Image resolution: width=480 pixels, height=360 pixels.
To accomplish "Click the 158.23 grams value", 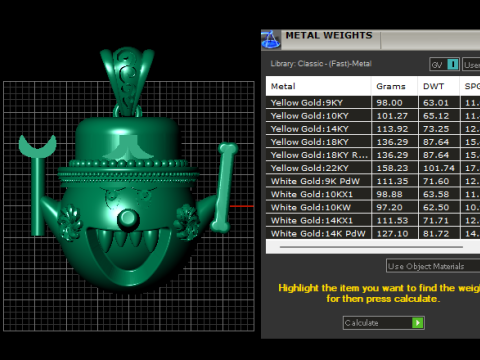I will coord(392,168).
